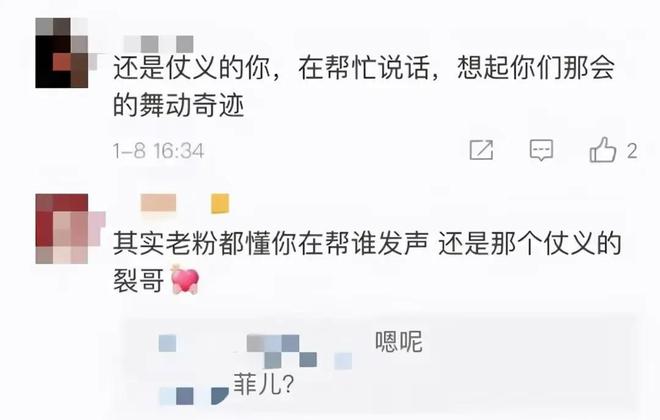Click the yellow badge next to second username
This screenshot has width=660, height=420.
[x=220, y=203]
